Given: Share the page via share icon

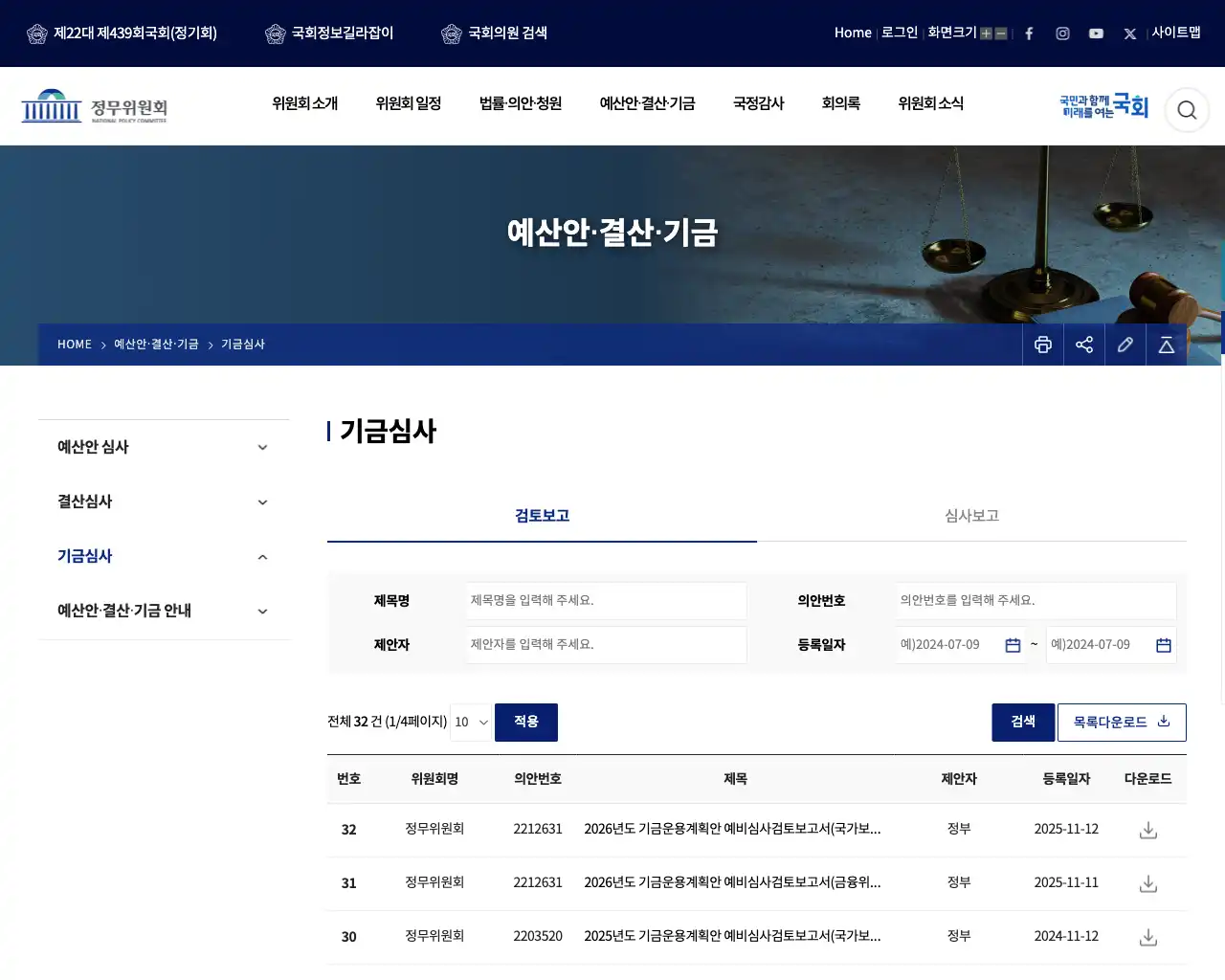Looking at the screenshot, I should (x=1084, y=345).
